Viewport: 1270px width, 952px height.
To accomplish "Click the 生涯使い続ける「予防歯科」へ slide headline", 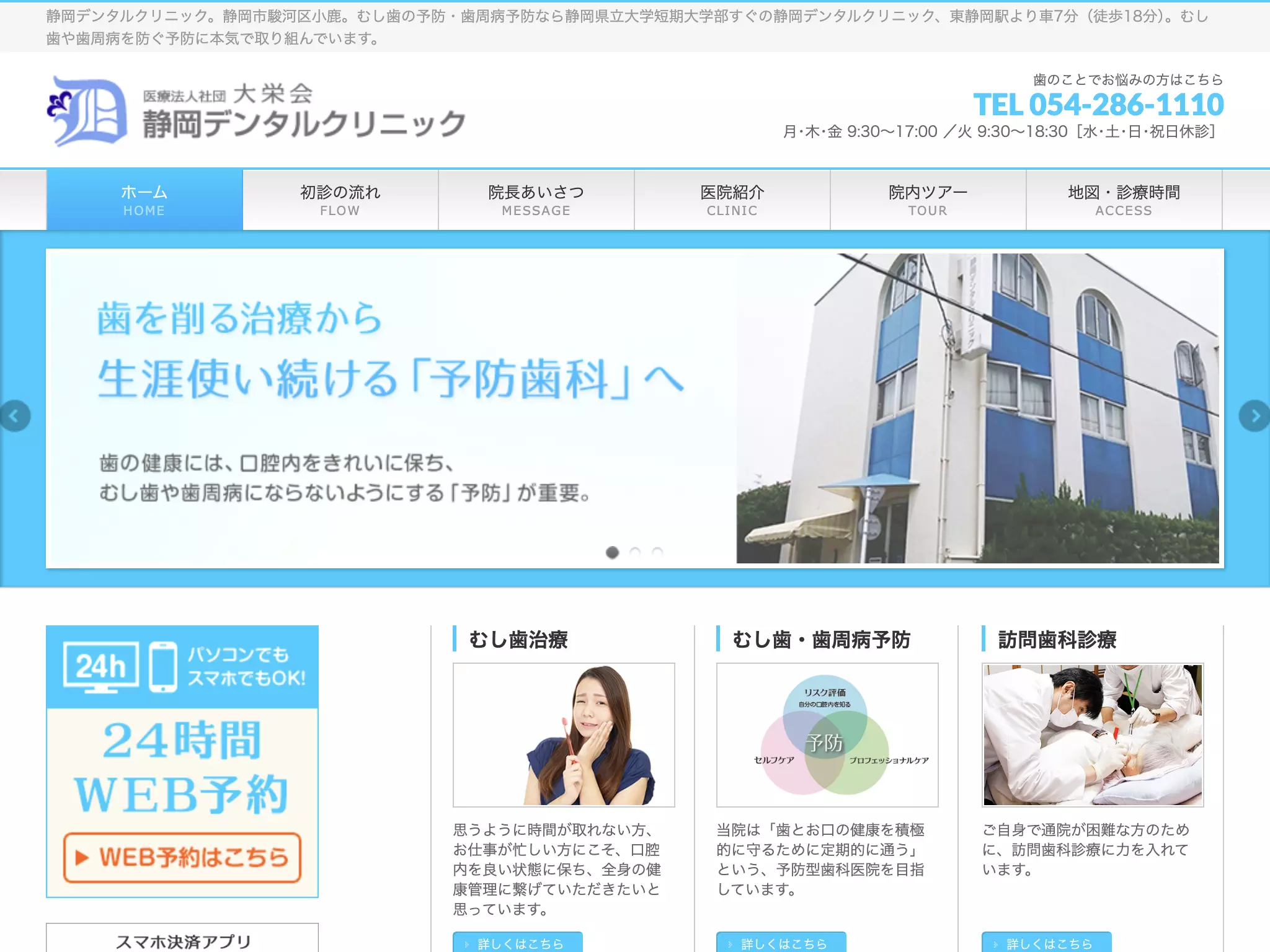I will (391, 379).
